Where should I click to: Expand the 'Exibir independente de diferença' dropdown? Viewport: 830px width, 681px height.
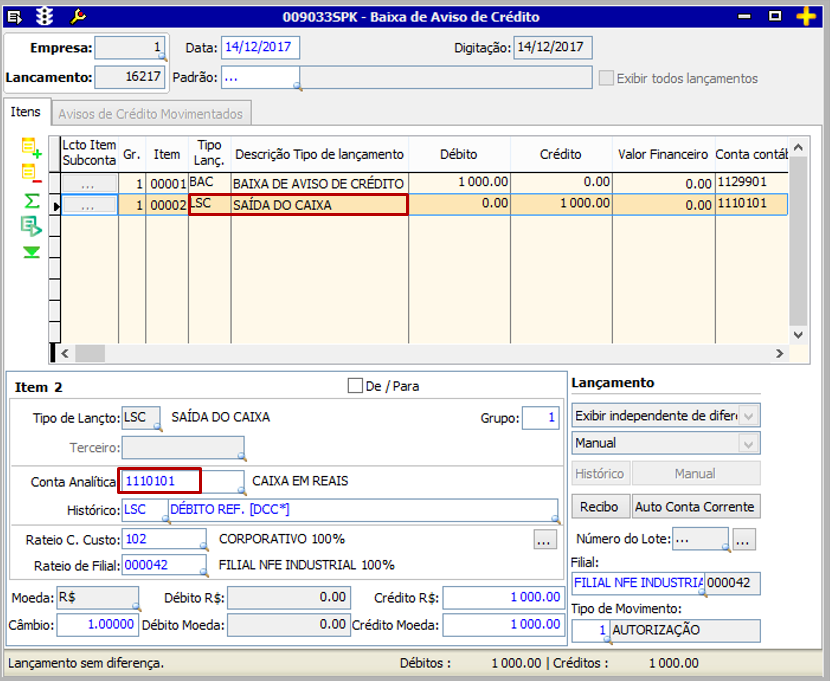click(x=750, y=414)
